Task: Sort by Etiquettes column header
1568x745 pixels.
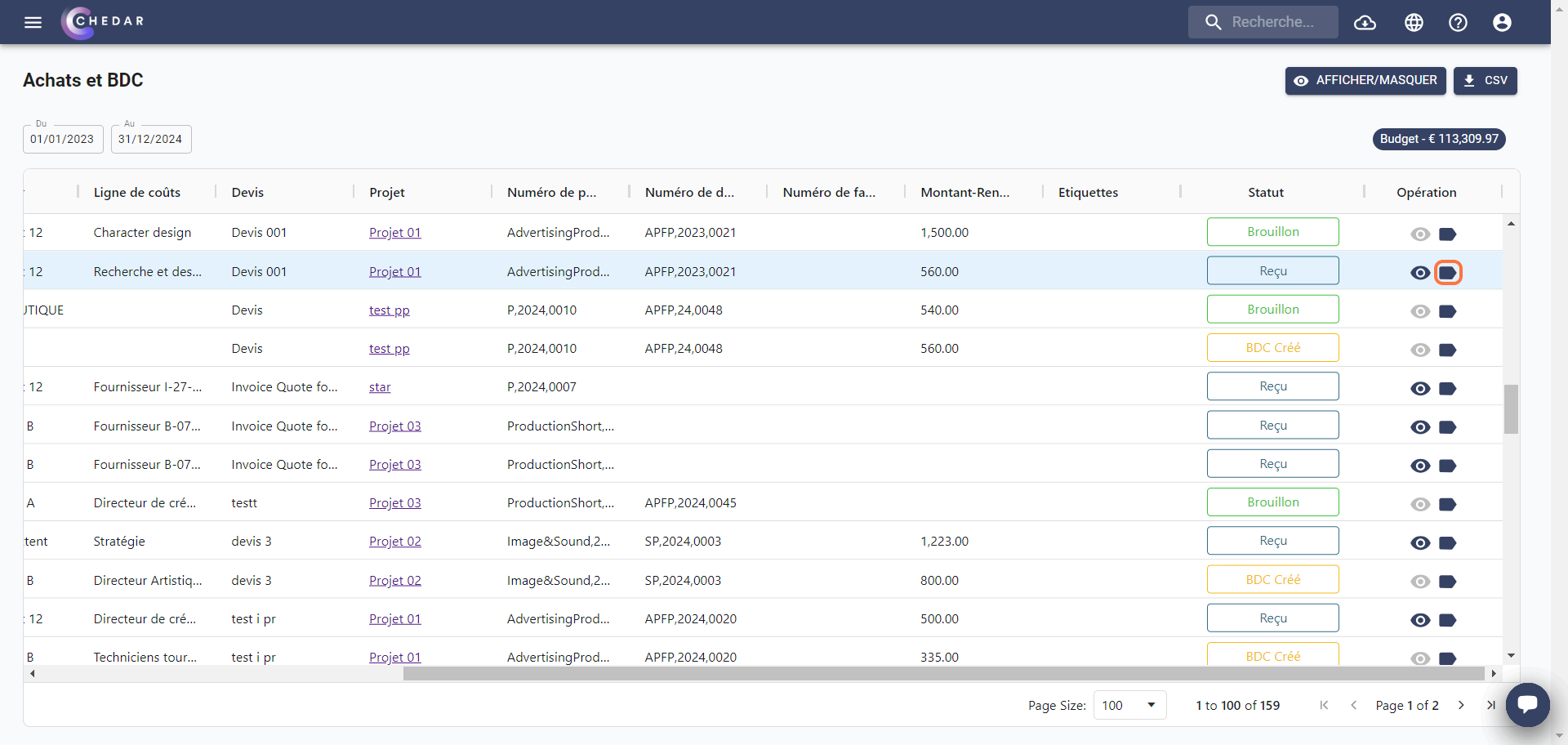Action: pyautogui.click(x=1088, y=193)
